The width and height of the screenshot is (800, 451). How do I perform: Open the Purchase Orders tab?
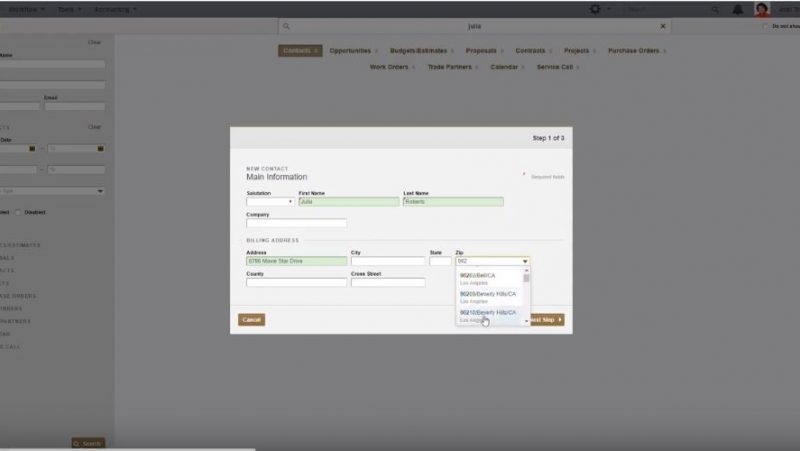(x=634, y=50)
